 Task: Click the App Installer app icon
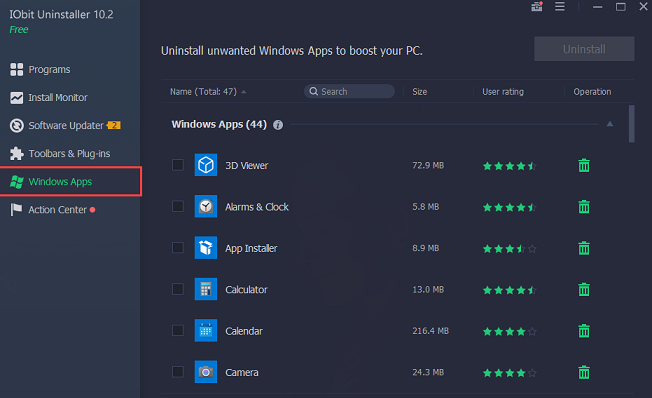click(206, 248)
